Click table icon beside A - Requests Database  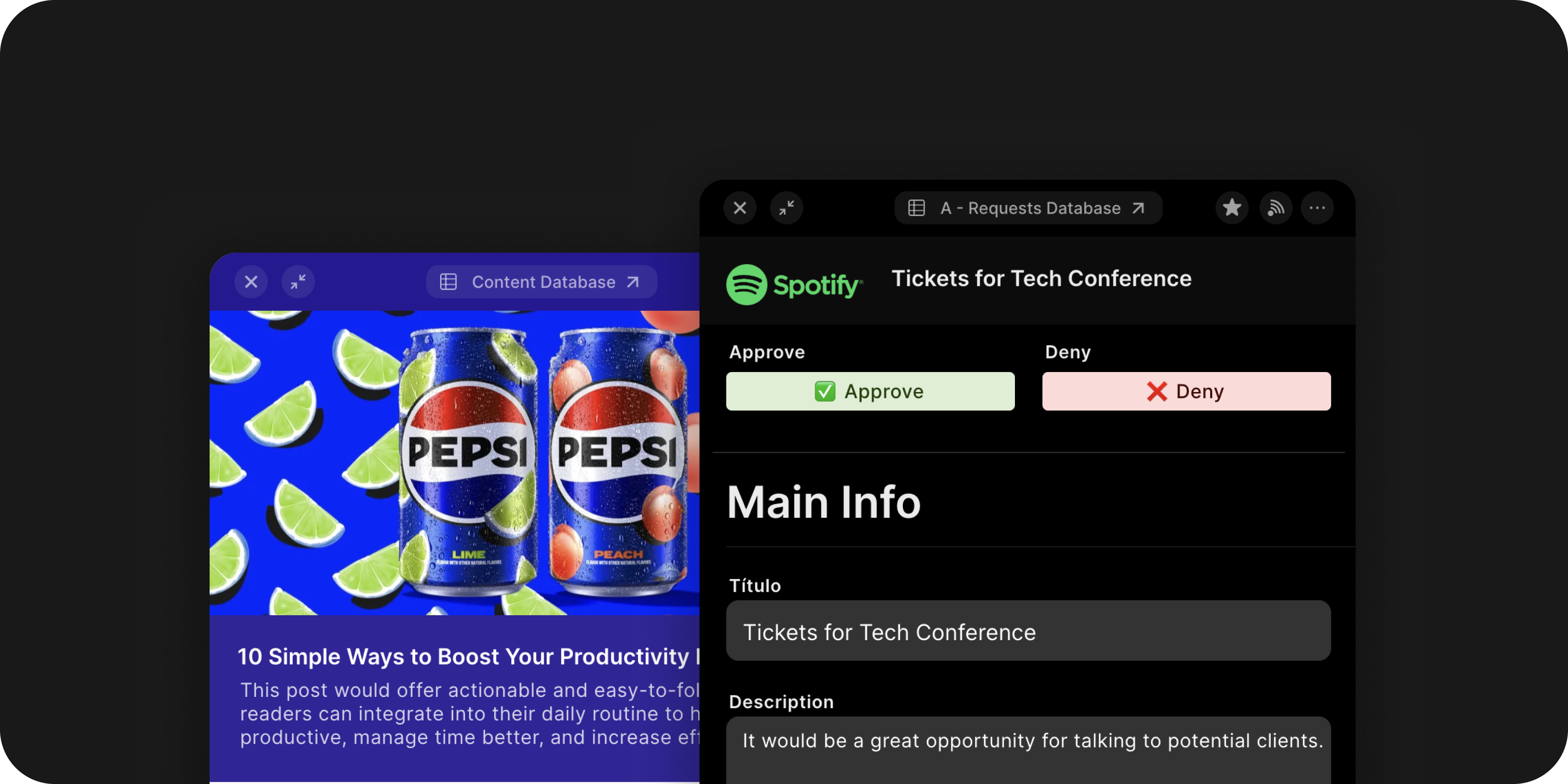(916, 208)
